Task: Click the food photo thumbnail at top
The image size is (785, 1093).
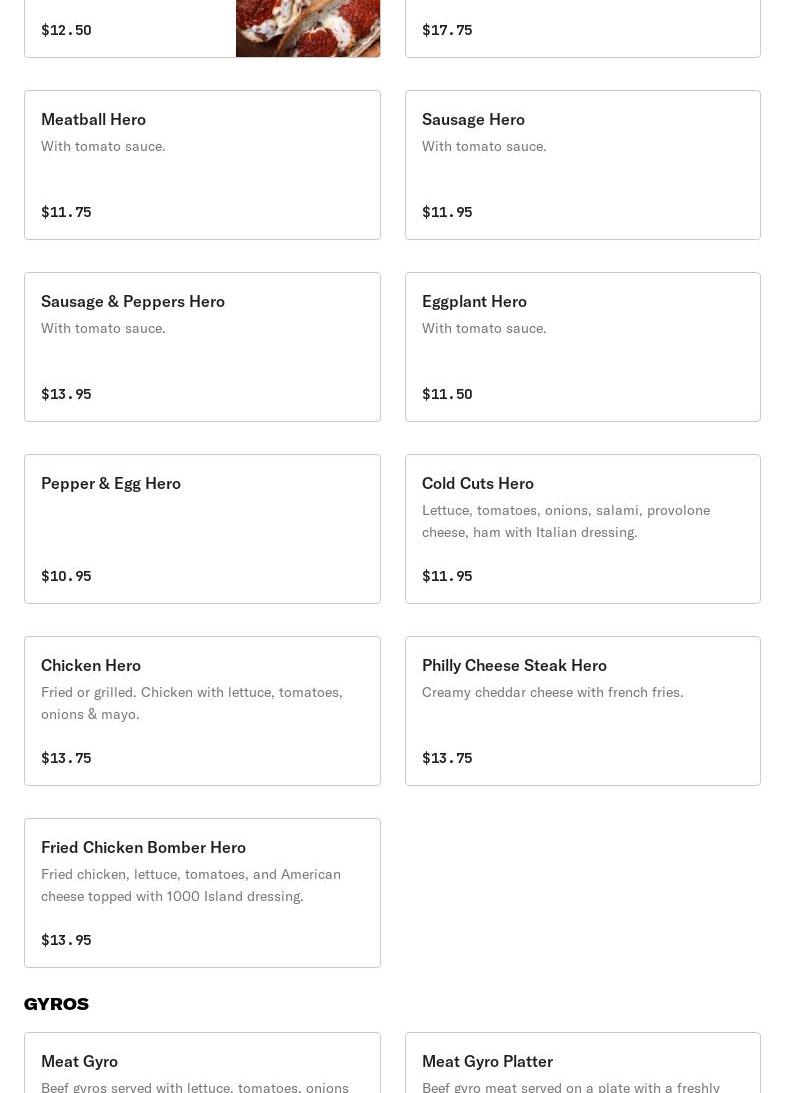Action: pyautogui.click(x=308, y=28)
